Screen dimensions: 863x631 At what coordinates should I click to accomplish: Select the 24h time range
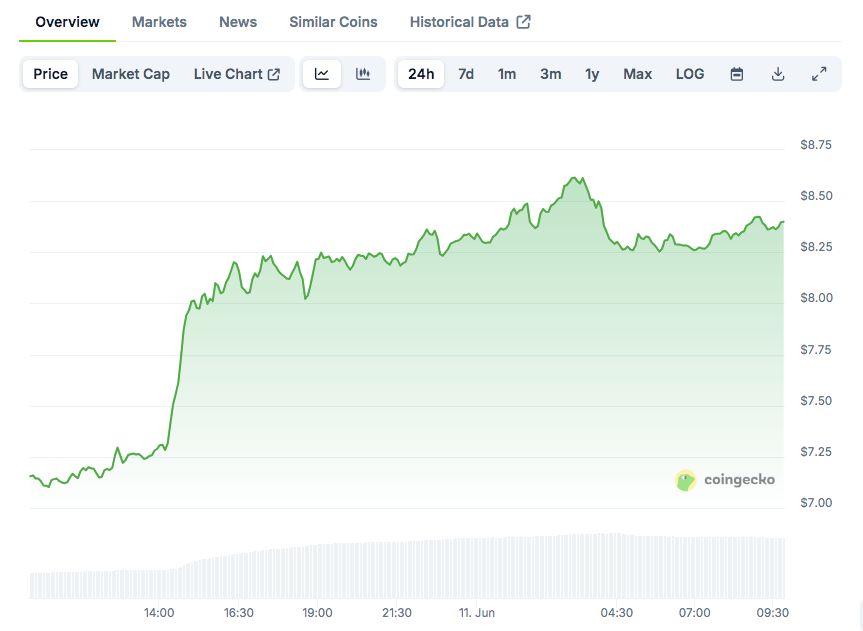[x=421, y=74]
